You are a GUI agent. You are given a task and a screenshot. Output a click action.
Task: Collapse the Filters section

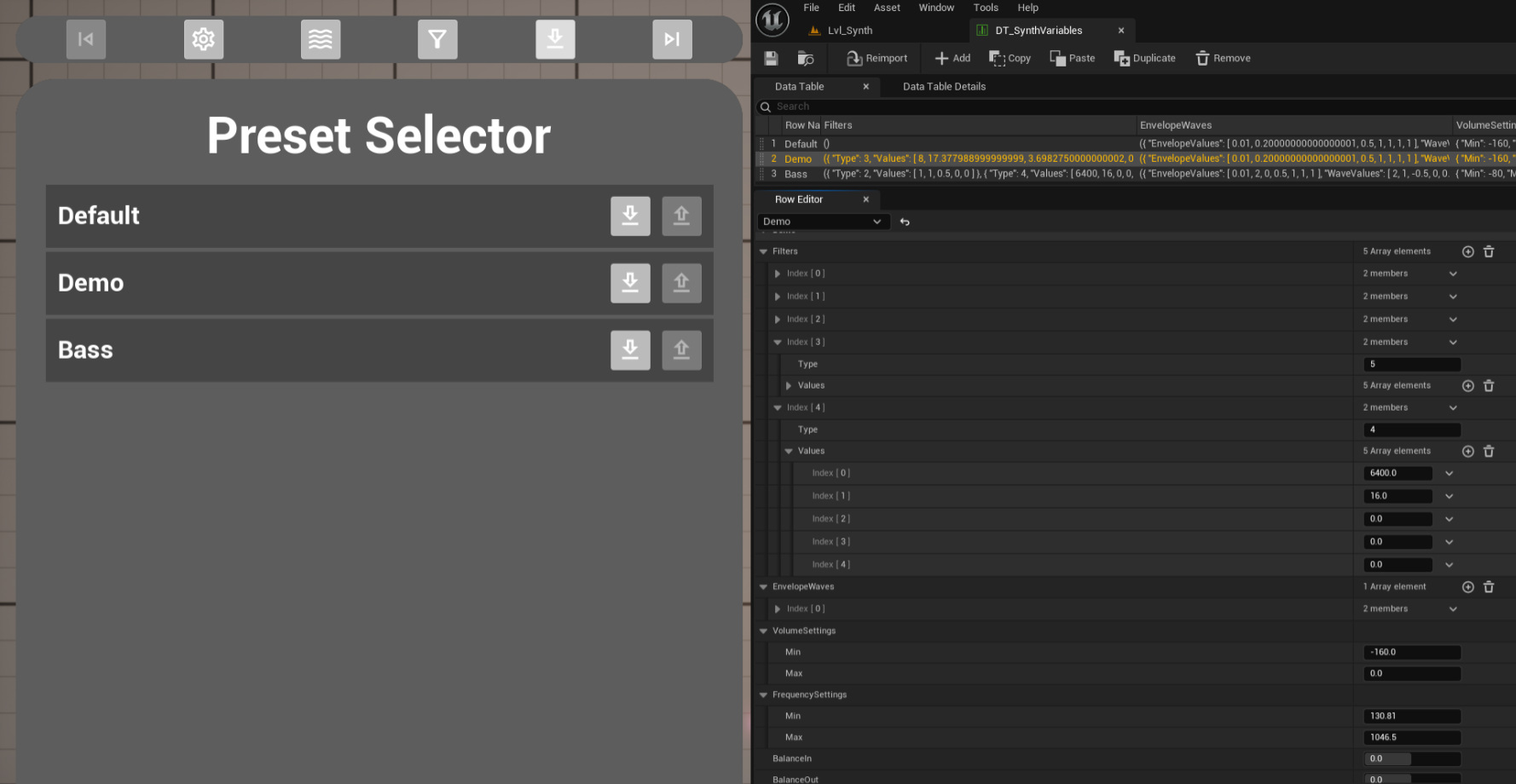pos(763,251)
